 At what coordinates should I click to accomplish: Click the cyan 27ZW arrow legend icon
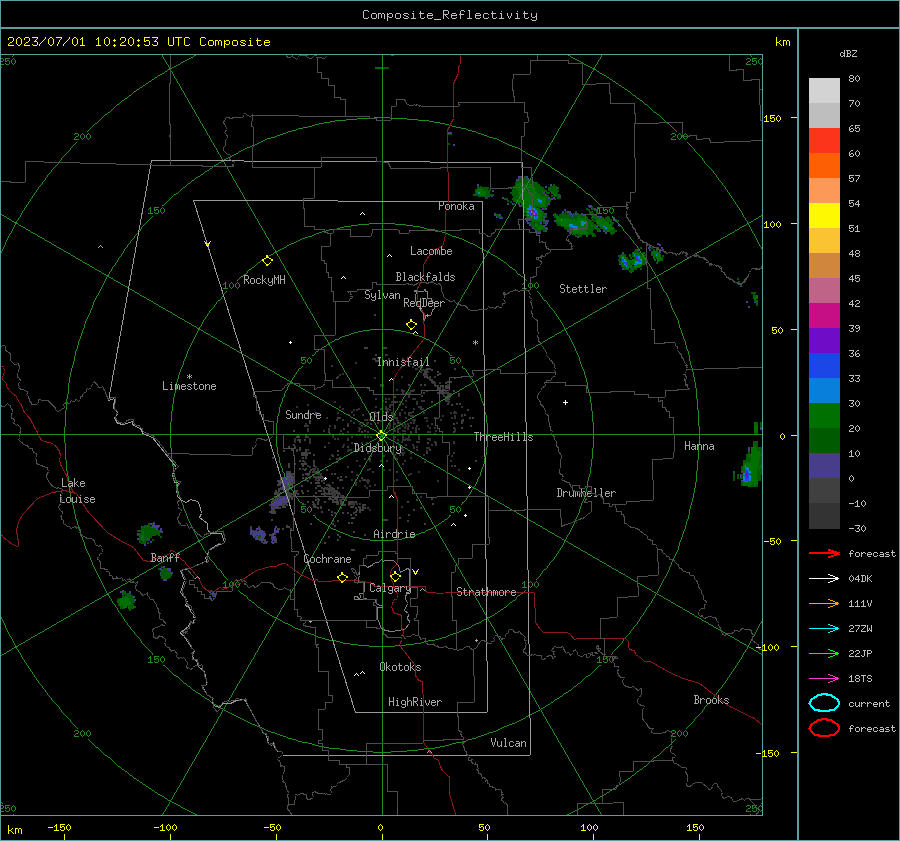pyautogui.click(x=824, y=629)
